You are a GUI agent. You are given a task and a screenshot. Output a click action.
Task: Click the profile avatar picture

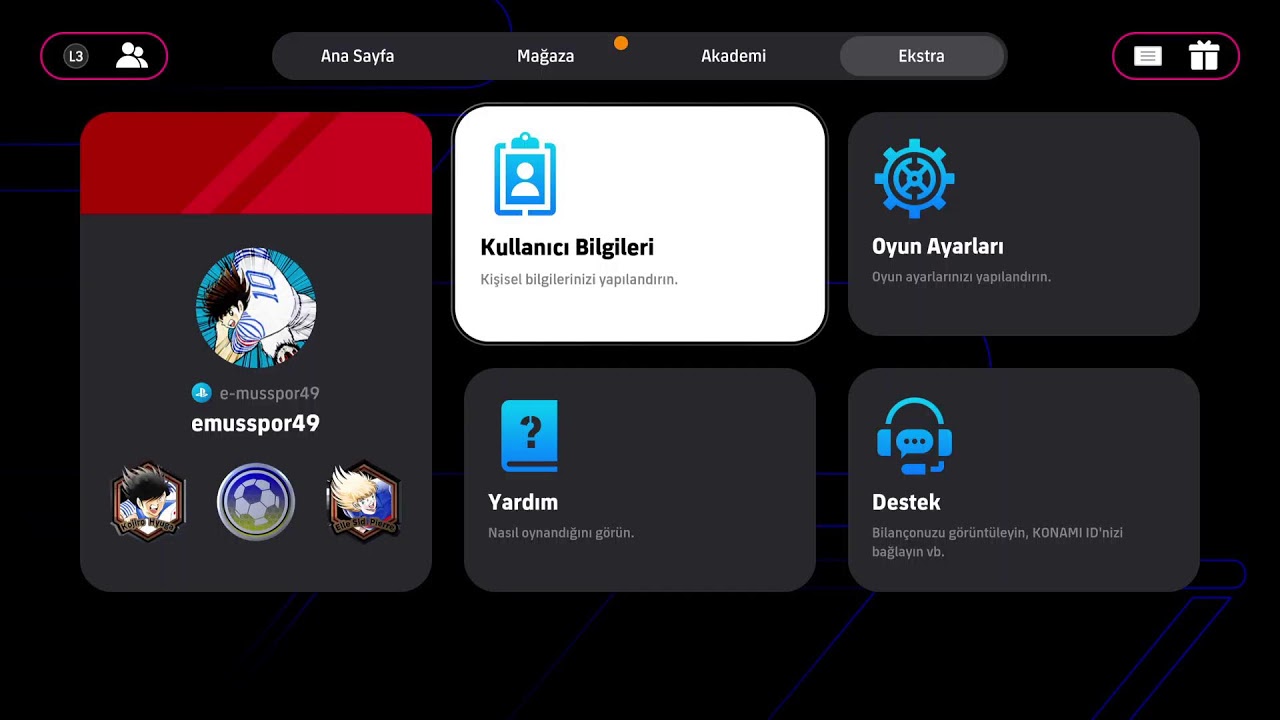tap(256, 308)
